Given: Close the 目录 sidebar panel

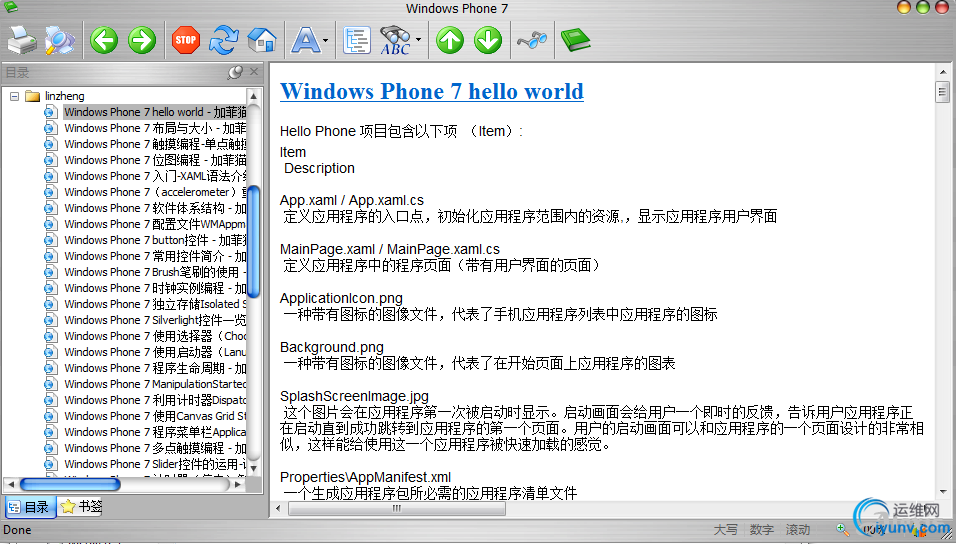Looking at the screenshot, I should pyautogui.click(x=254, y=72).
